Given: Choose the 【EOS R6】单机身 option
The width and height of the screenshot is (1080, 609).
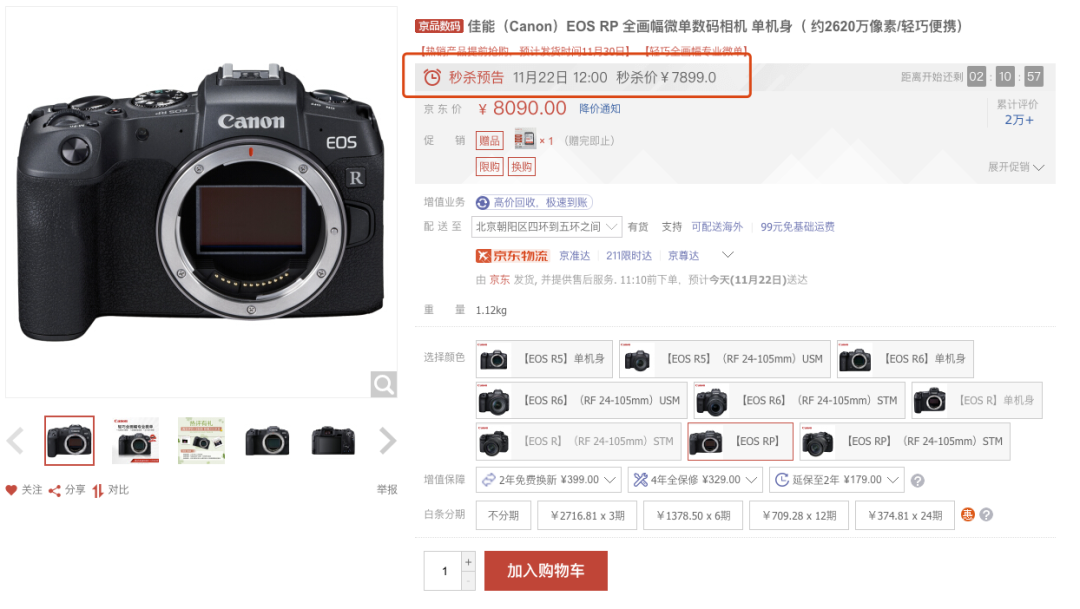Looking at the screenshot, I should coord(905,359).
